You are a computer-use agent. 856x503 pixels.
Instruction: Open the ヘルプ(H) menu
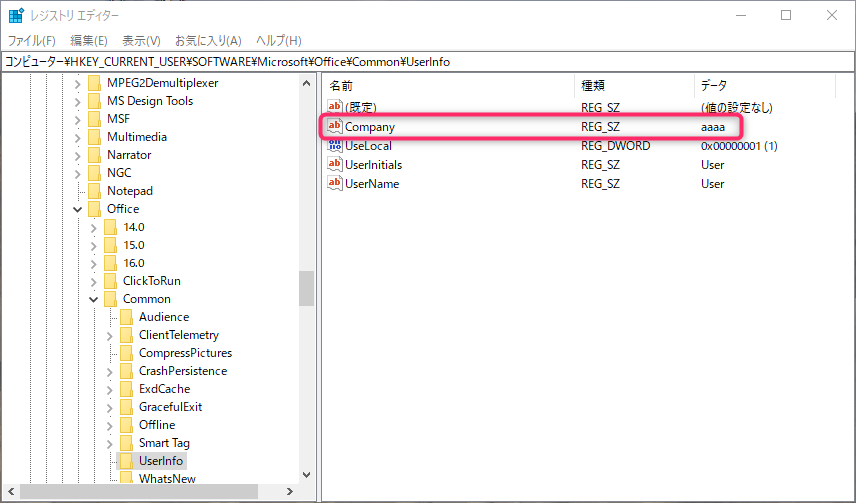click(278, 40)
